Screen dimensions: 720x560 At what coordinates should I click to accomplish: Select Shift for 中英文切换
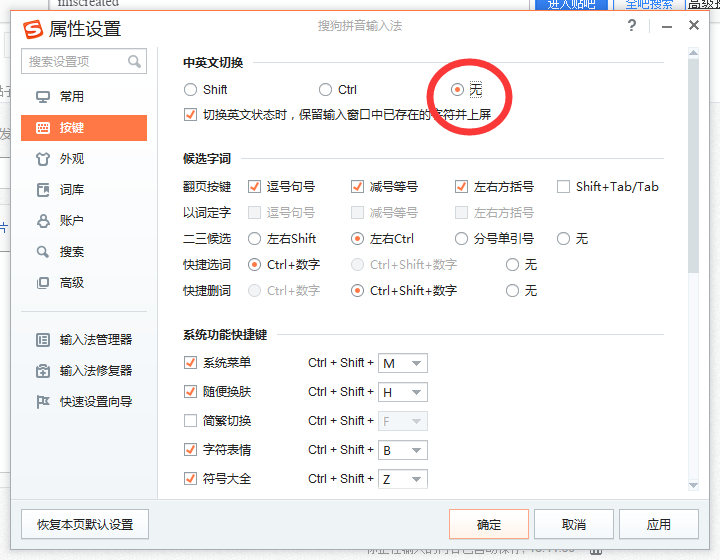pyautogui.click(x=190, y=90)
